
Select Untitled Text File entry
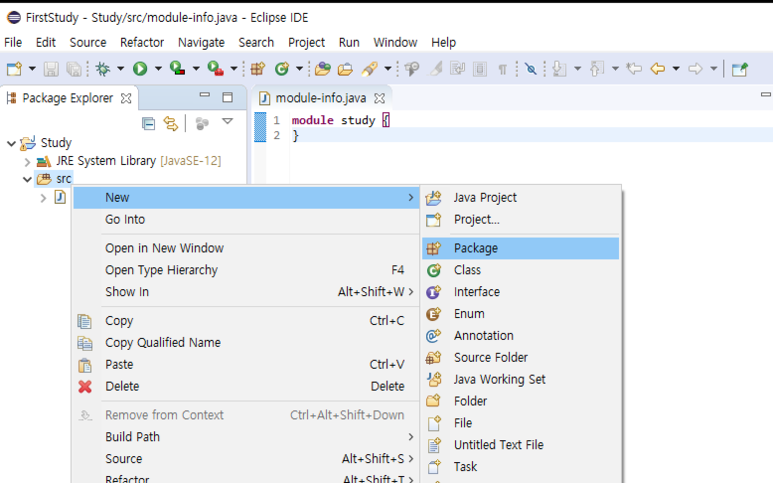[521, 445]
